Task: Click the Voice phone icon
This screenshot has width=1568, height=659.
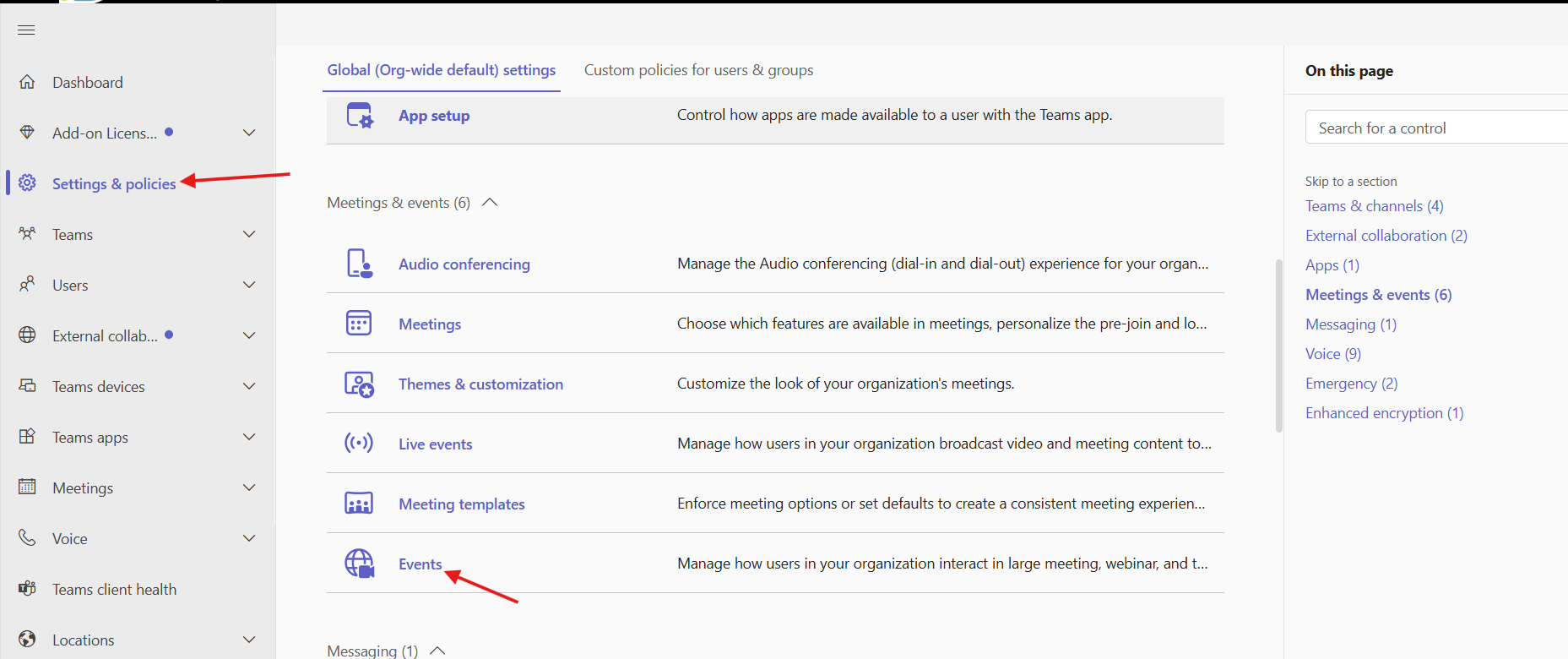Action: coord(27,538)
